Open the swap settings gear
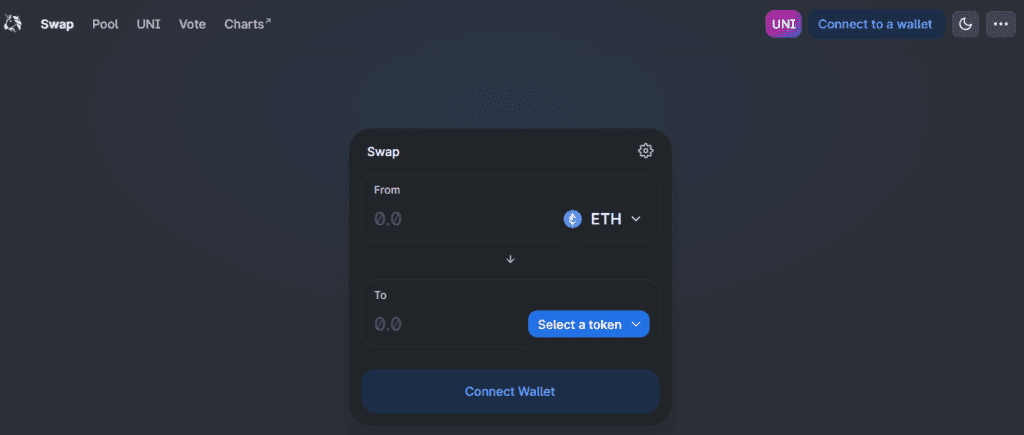This screenshot has width=1024, height=435. [x=645, y=151]
